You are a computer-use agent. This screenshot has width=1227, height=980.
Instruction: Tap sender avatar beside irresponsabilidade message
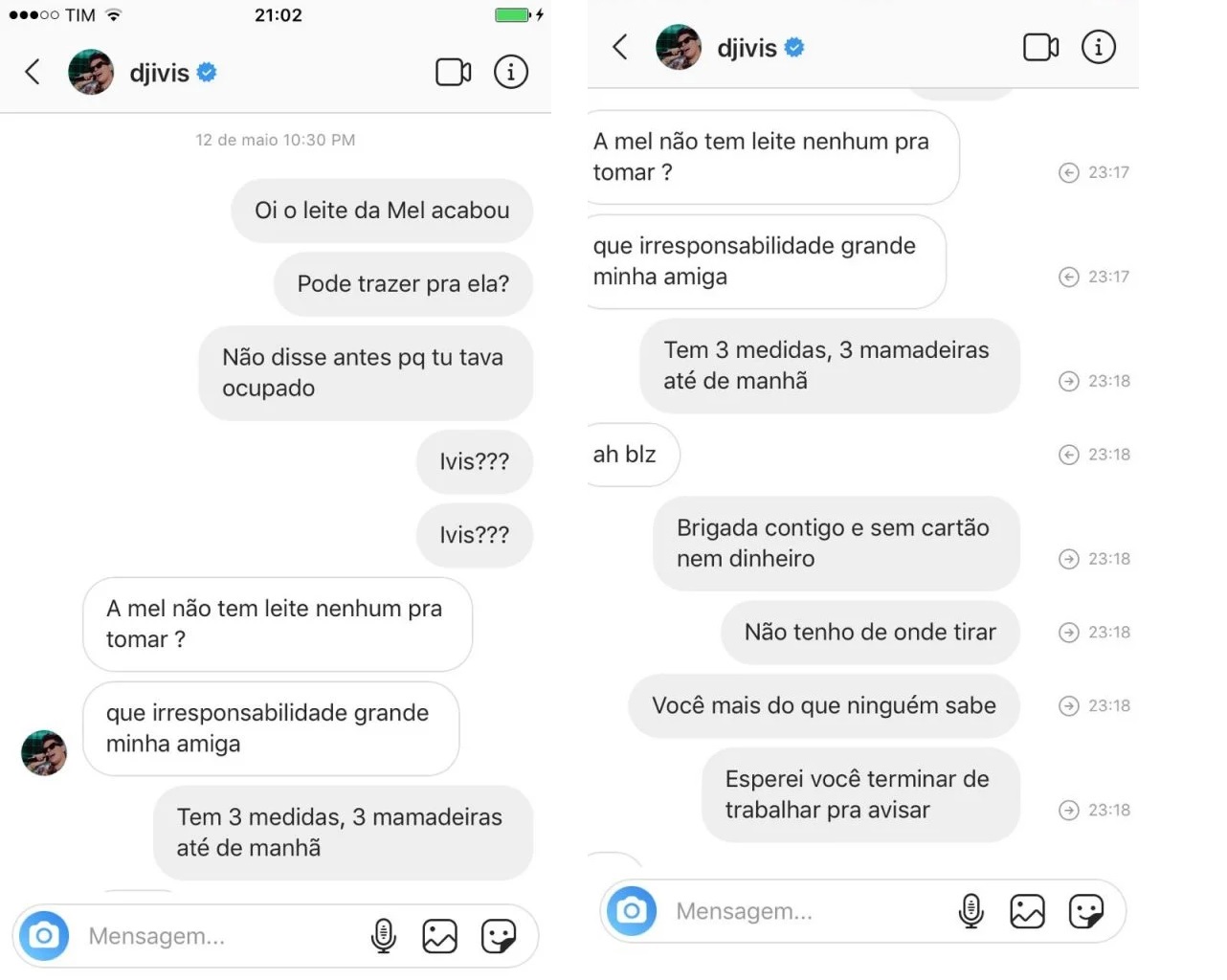click(44, 752)
